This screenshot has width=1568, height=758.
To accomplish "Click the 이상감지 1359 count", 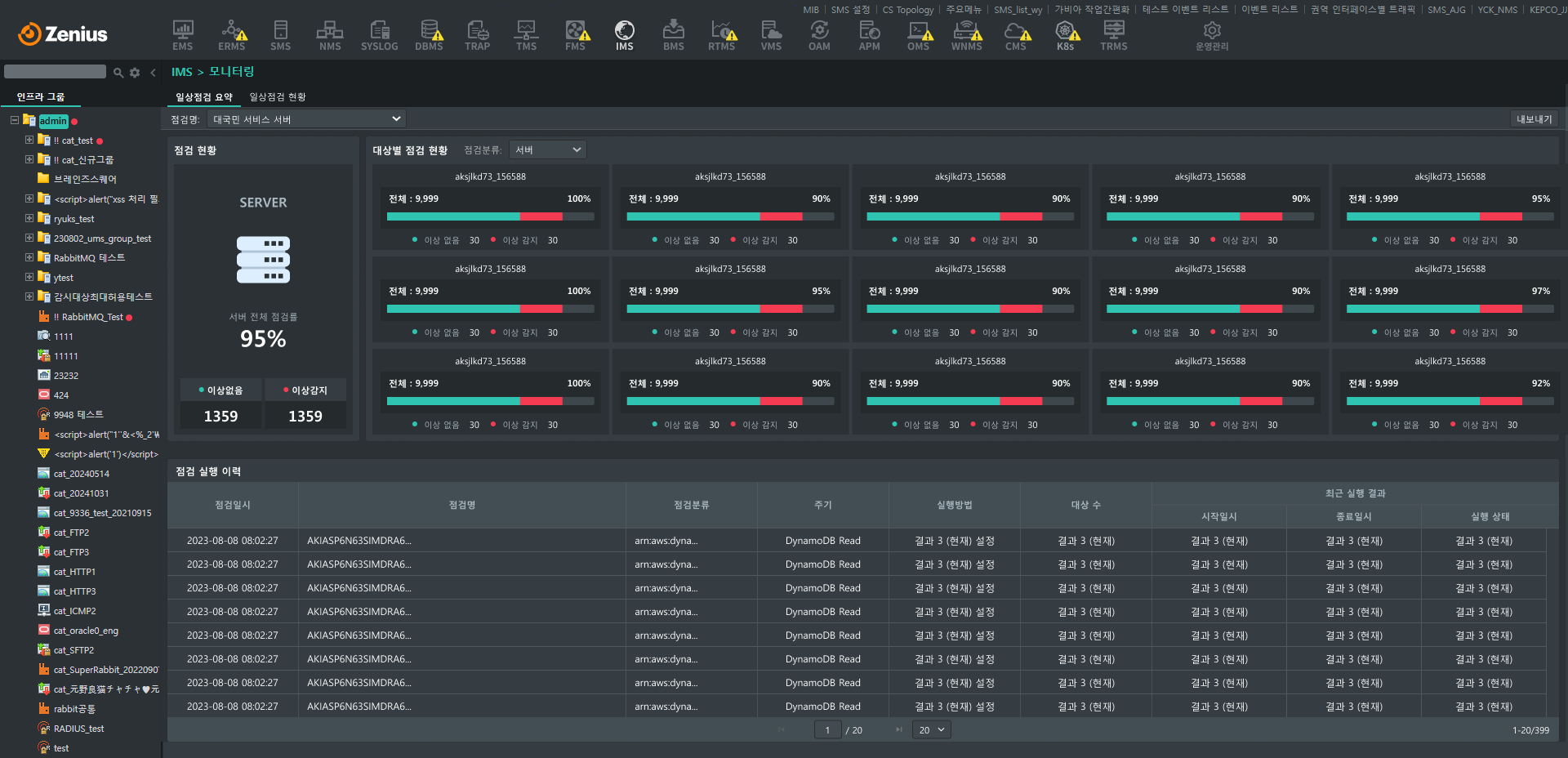I will pyautogui.click(x=305, y=417).
